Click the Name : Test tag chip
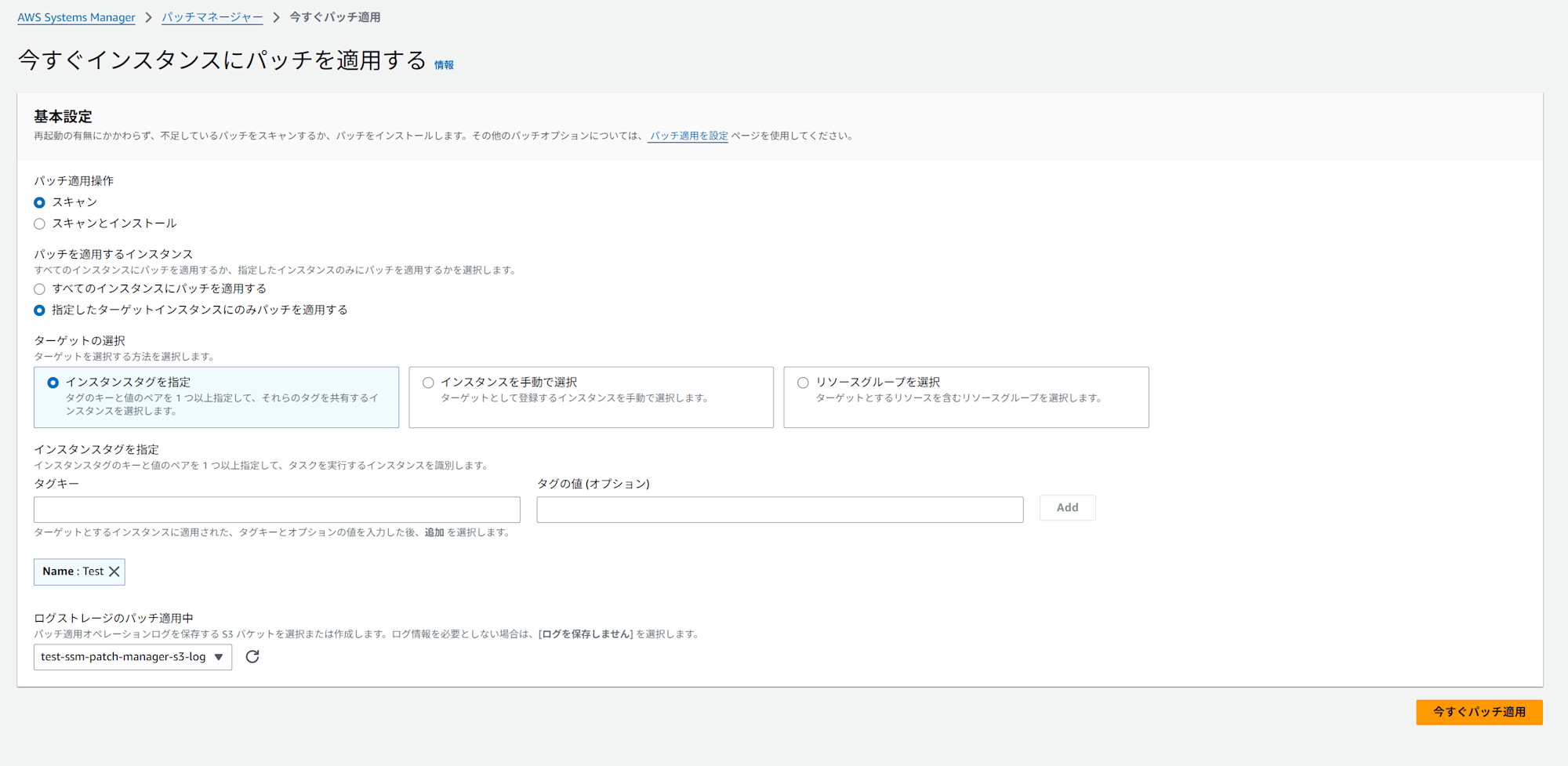 coord(72,572)
